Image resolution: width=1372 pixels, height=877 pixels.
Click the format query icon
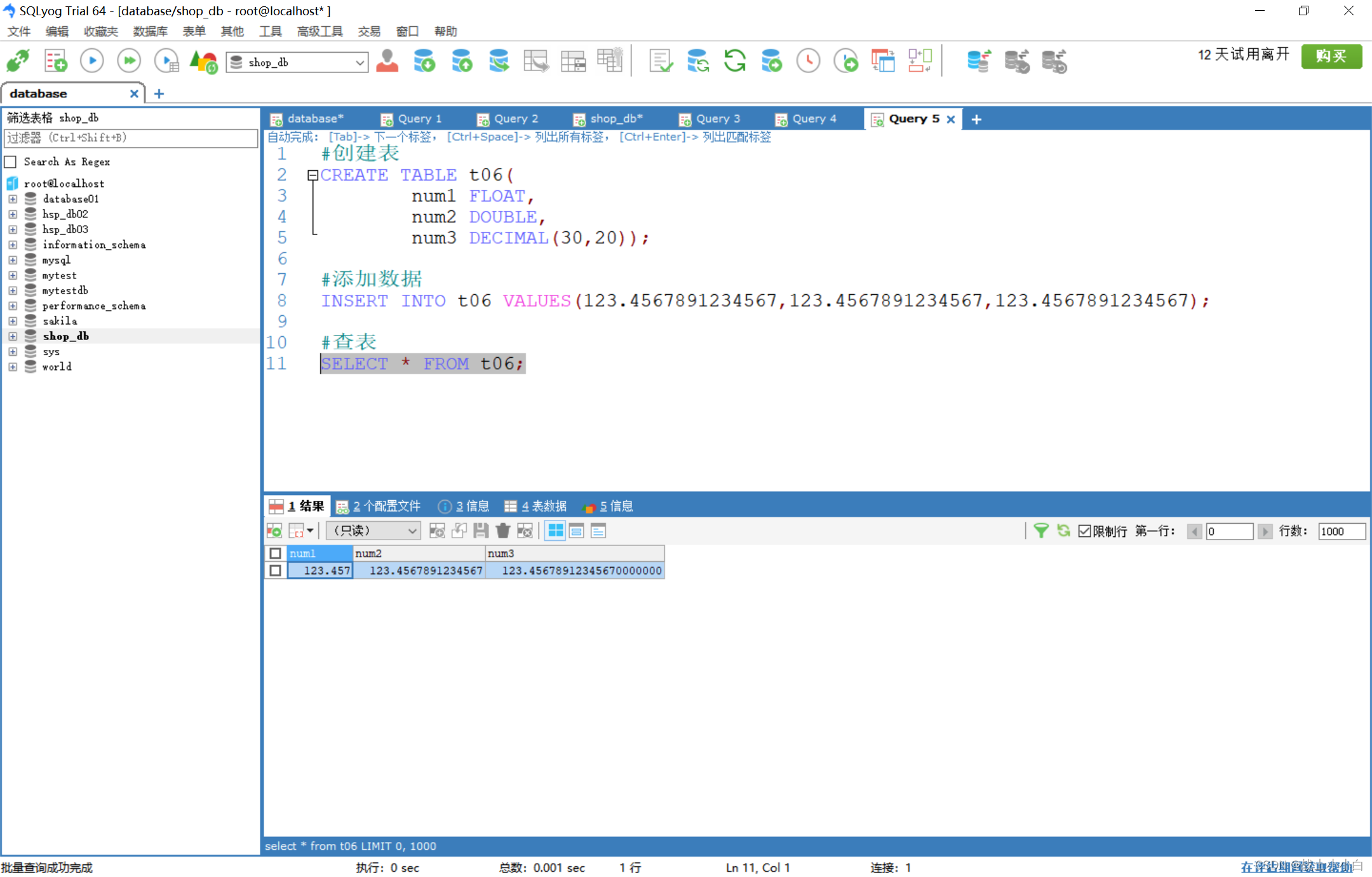pos(661,62)
